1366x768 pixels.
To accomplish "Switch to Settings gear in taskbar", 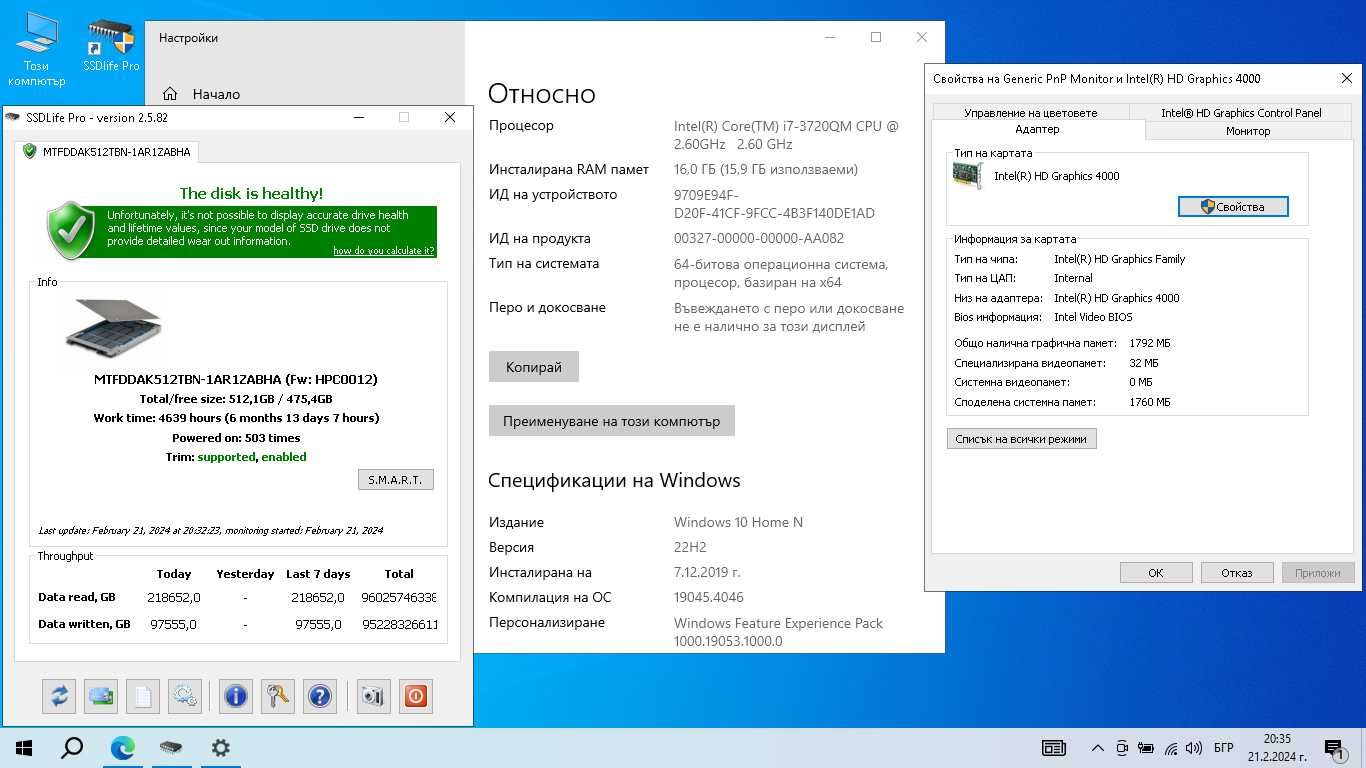I will tap(220, 748).
